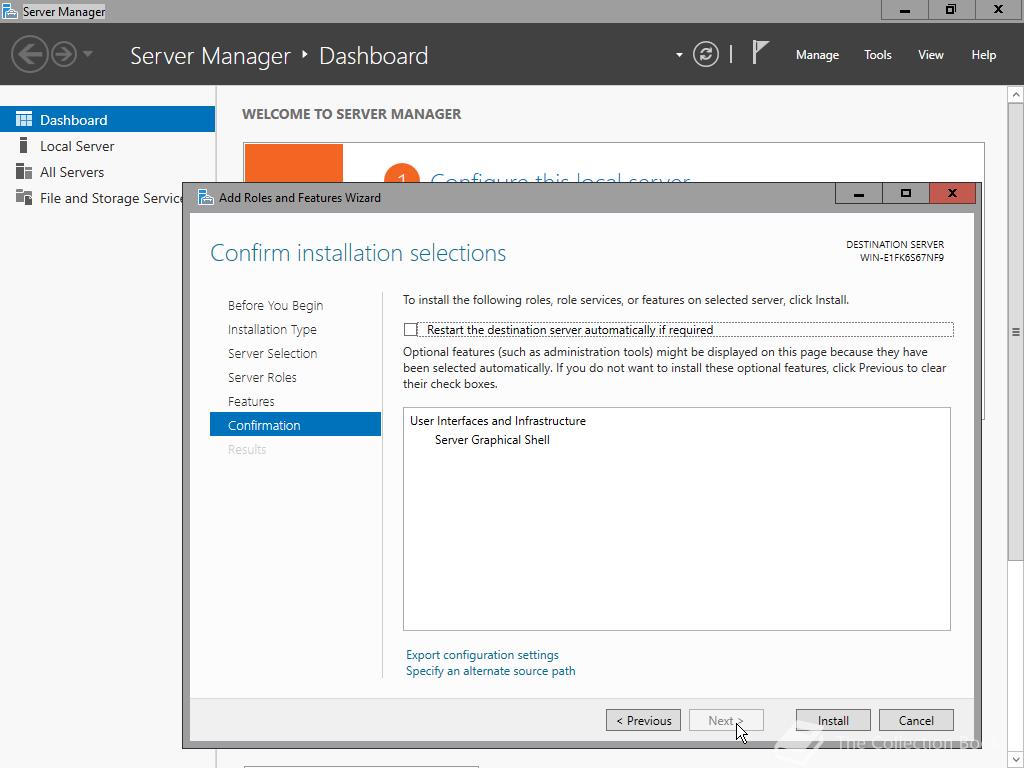Viewport: 1024px width, 768px height.
Task: Open the notifications flag icon
Action: click(760, 53)
